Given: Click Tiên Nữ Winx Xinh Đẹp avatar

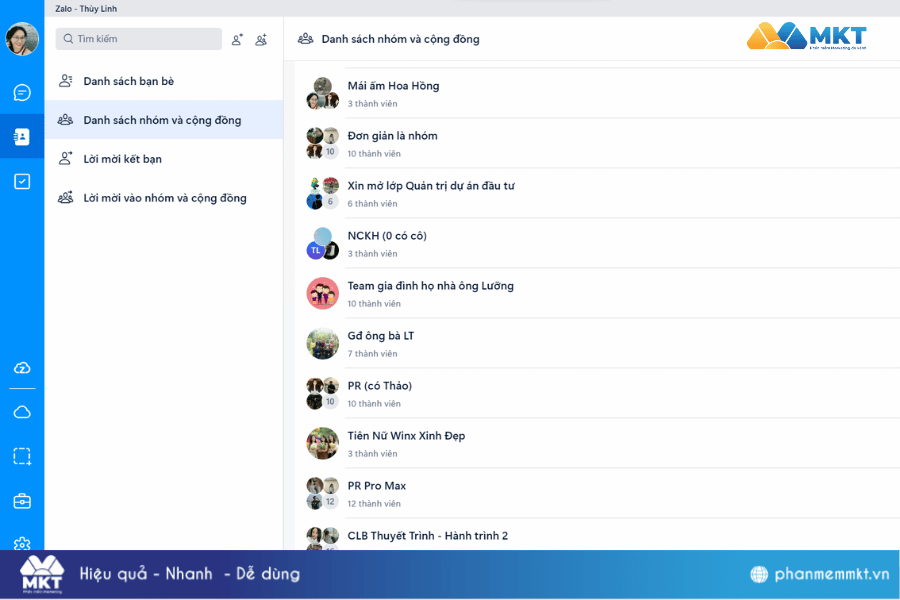Looking at the screenshot, I should (x=323, y=443).
